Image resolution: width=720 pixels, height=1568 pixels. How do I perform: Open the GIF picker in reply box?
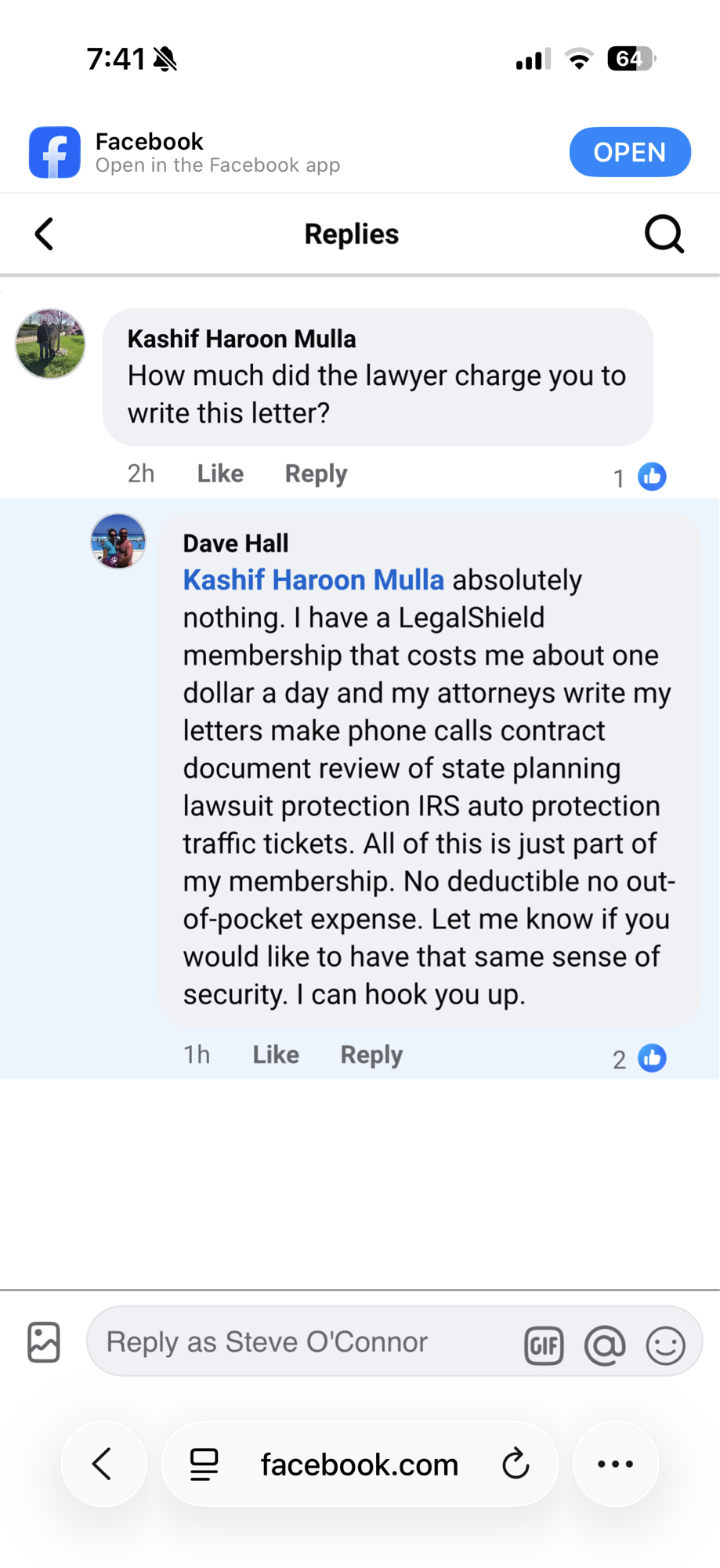pyautogui.click(x=544, y=1345)
